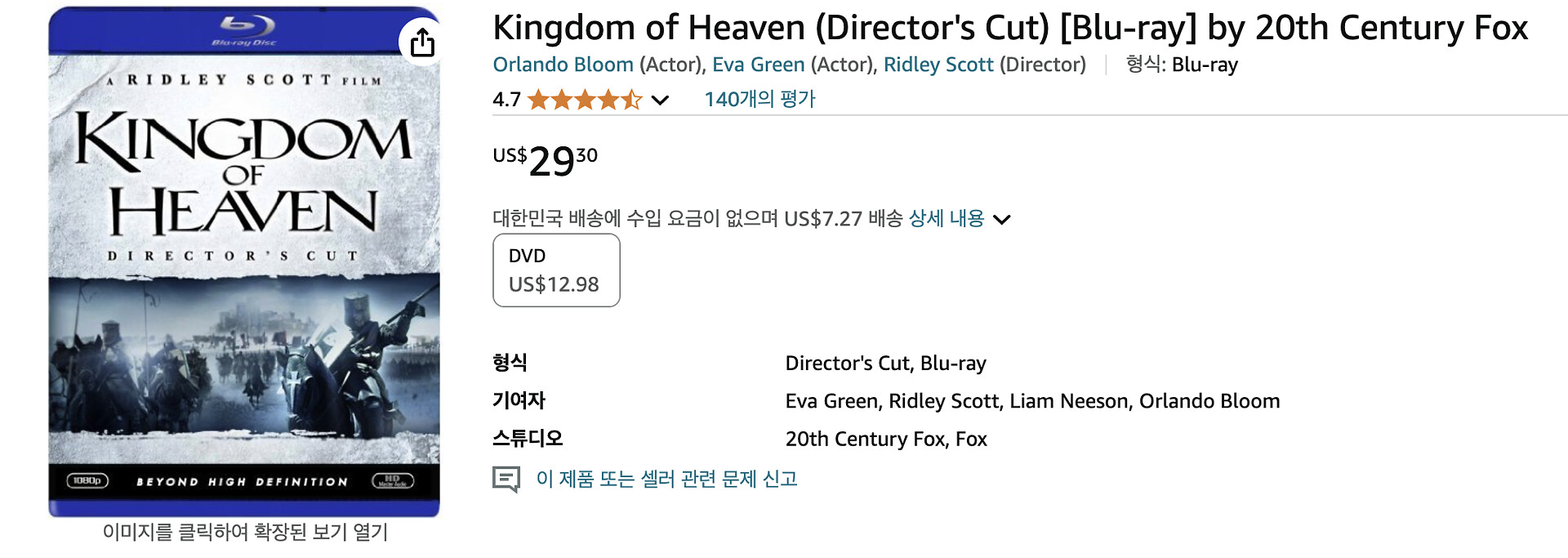1568x558 pixels.
Task: Open the Orlando Bloom actor link
Action: point(563,65)
